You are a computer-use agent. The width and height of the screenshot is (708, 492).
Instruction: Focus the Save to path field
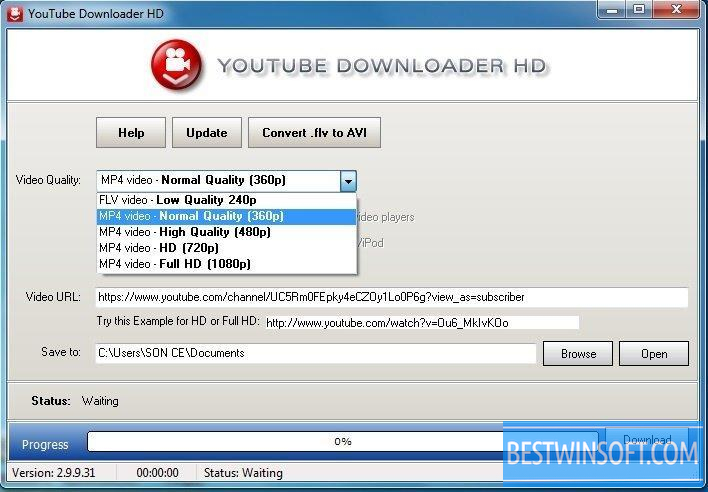(x=316, y=353)
